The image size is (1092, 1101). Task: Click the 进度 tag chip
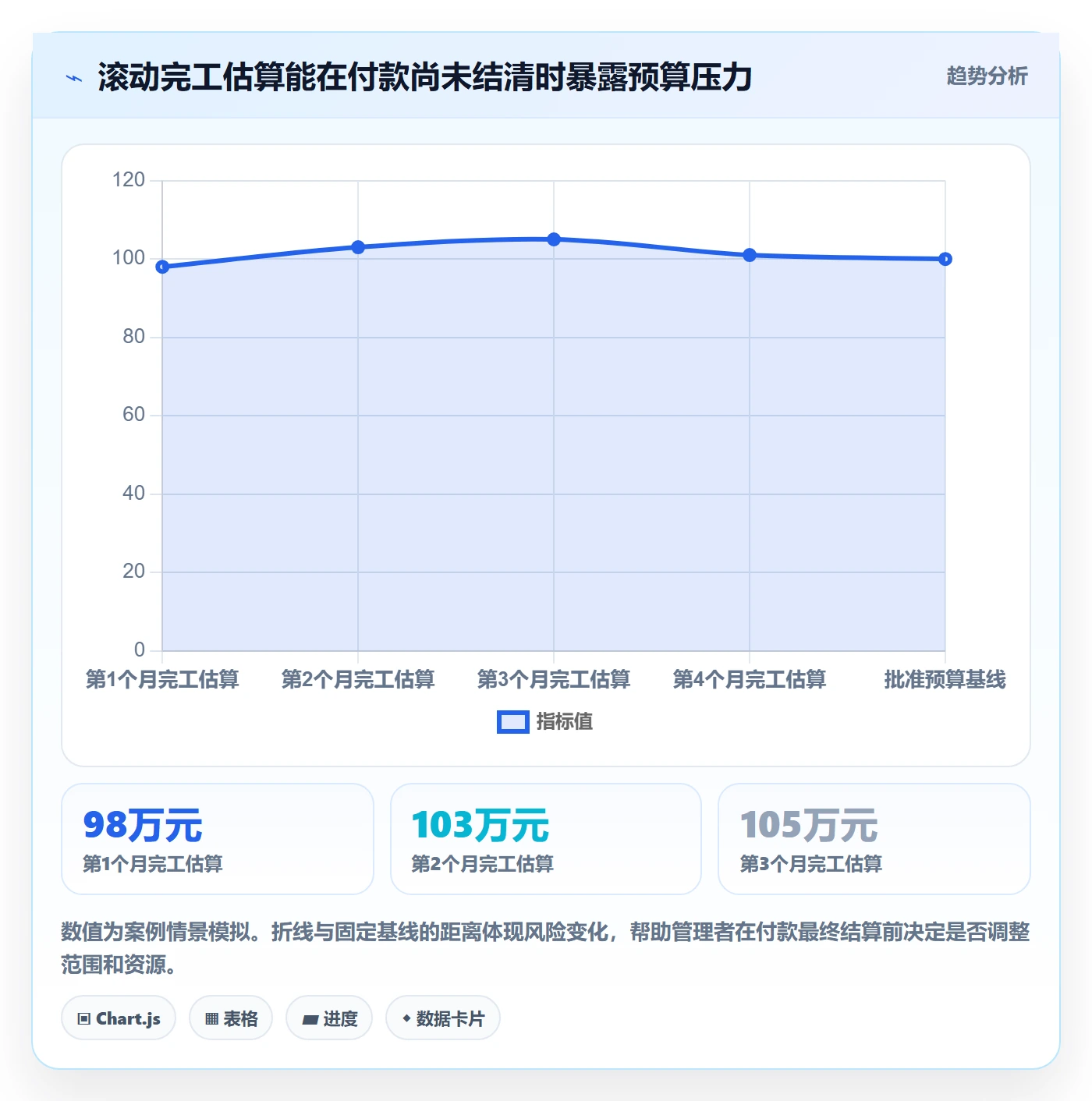pyautogui.click(x=329, y=1018)
